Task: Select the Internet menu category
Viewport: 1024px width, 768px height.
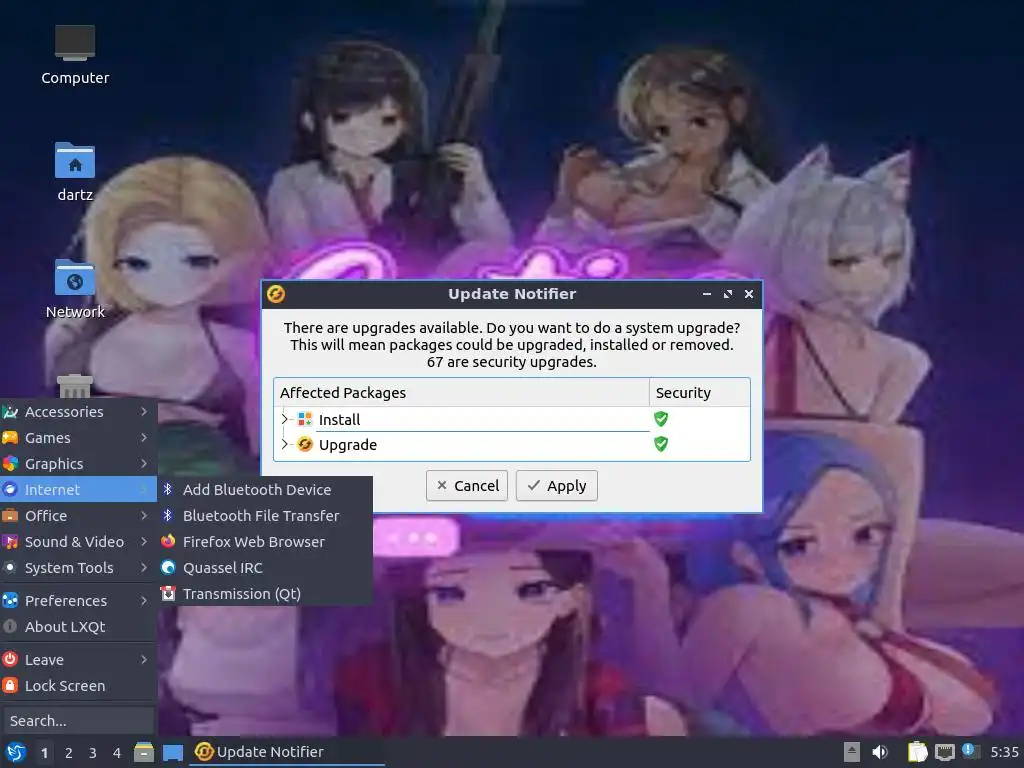Action: (x=78, y=490)
